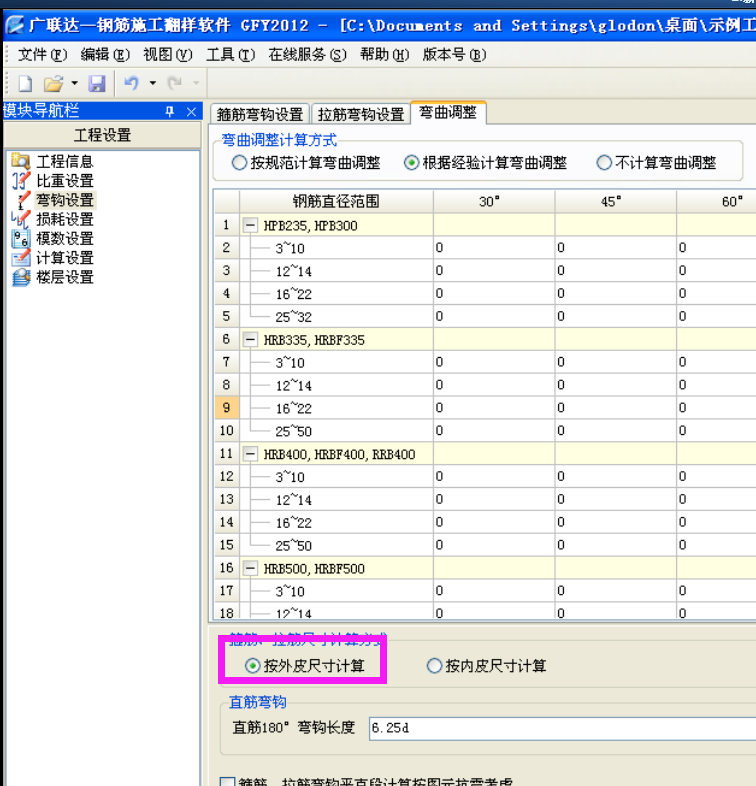Click the Save floppy disk icon
This screenshot has width=756, height=786.
[x=97, y=83]
